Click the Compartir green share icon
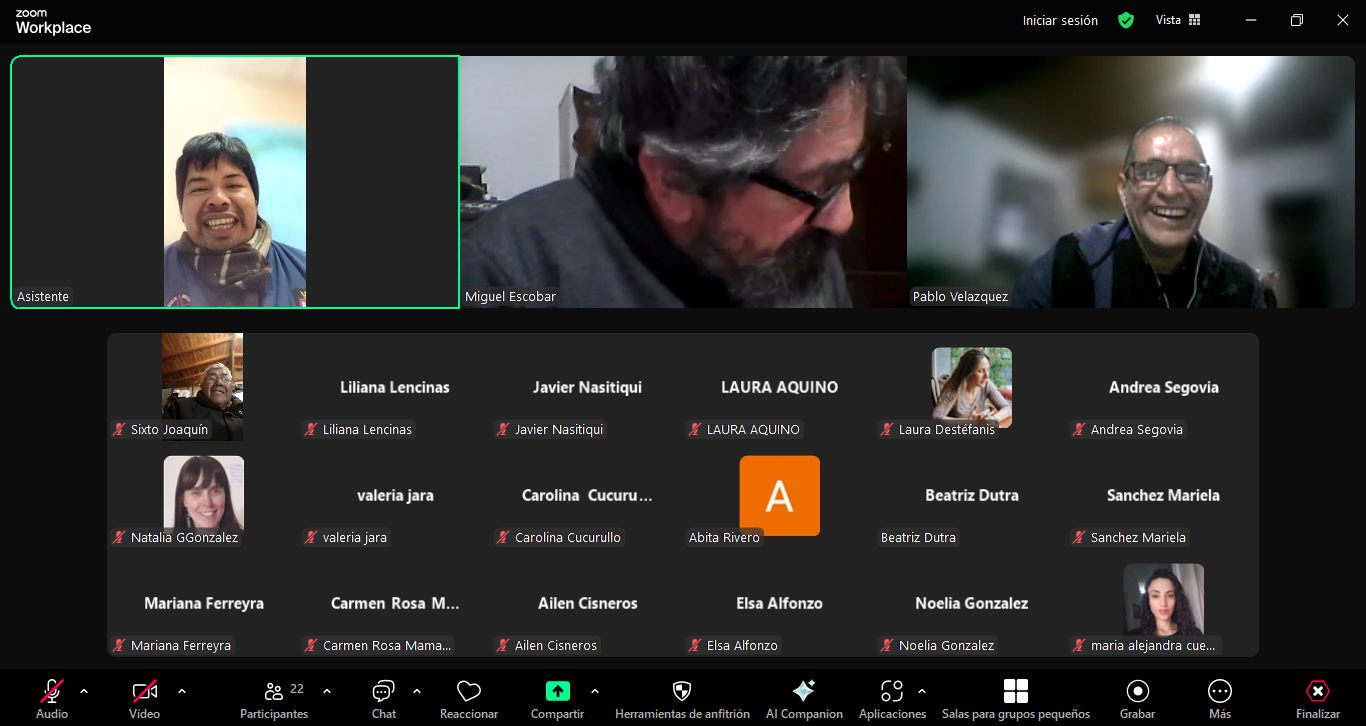1366x726 pixels. [557, 691]
